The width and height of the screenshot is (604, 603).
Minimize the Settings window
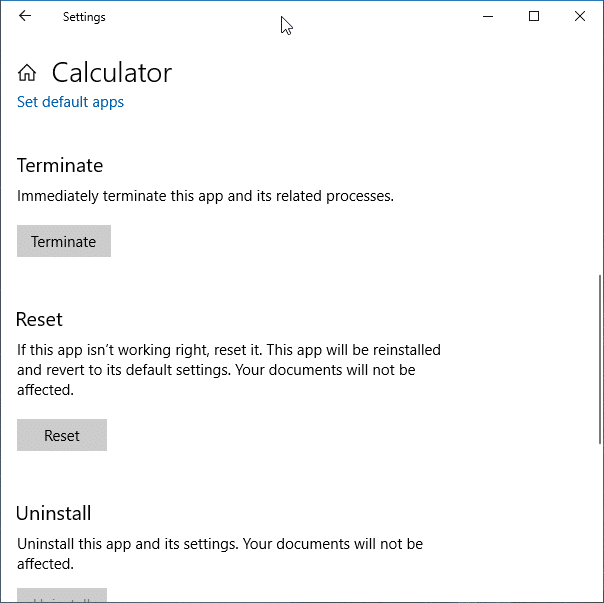click(488, 16)
